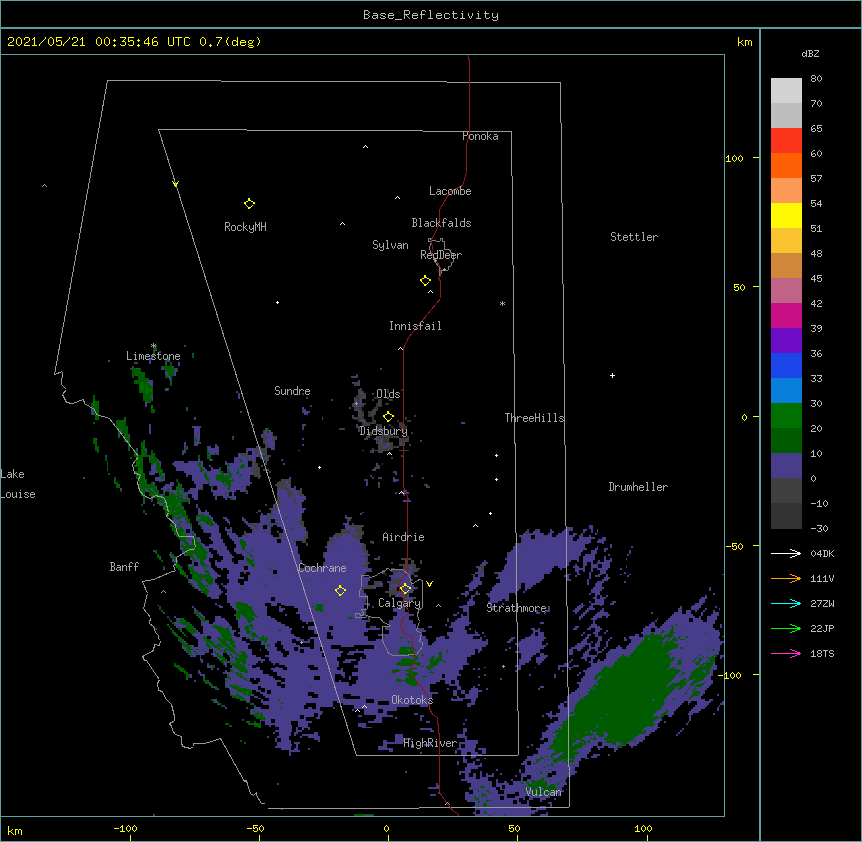
Task: Click the Cochrane label
Action: pos(323,568)
